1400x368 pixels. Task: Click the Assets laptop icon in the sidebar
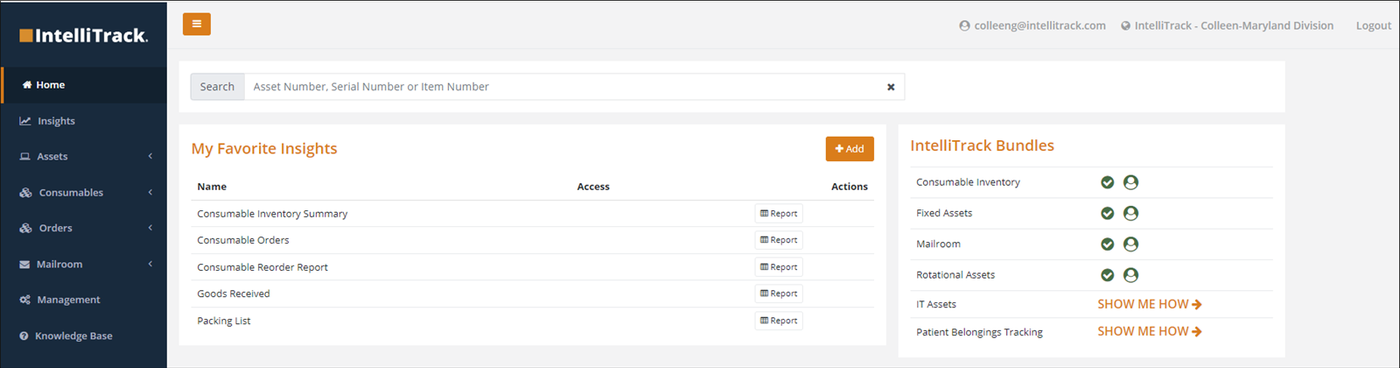pos(25,157)
